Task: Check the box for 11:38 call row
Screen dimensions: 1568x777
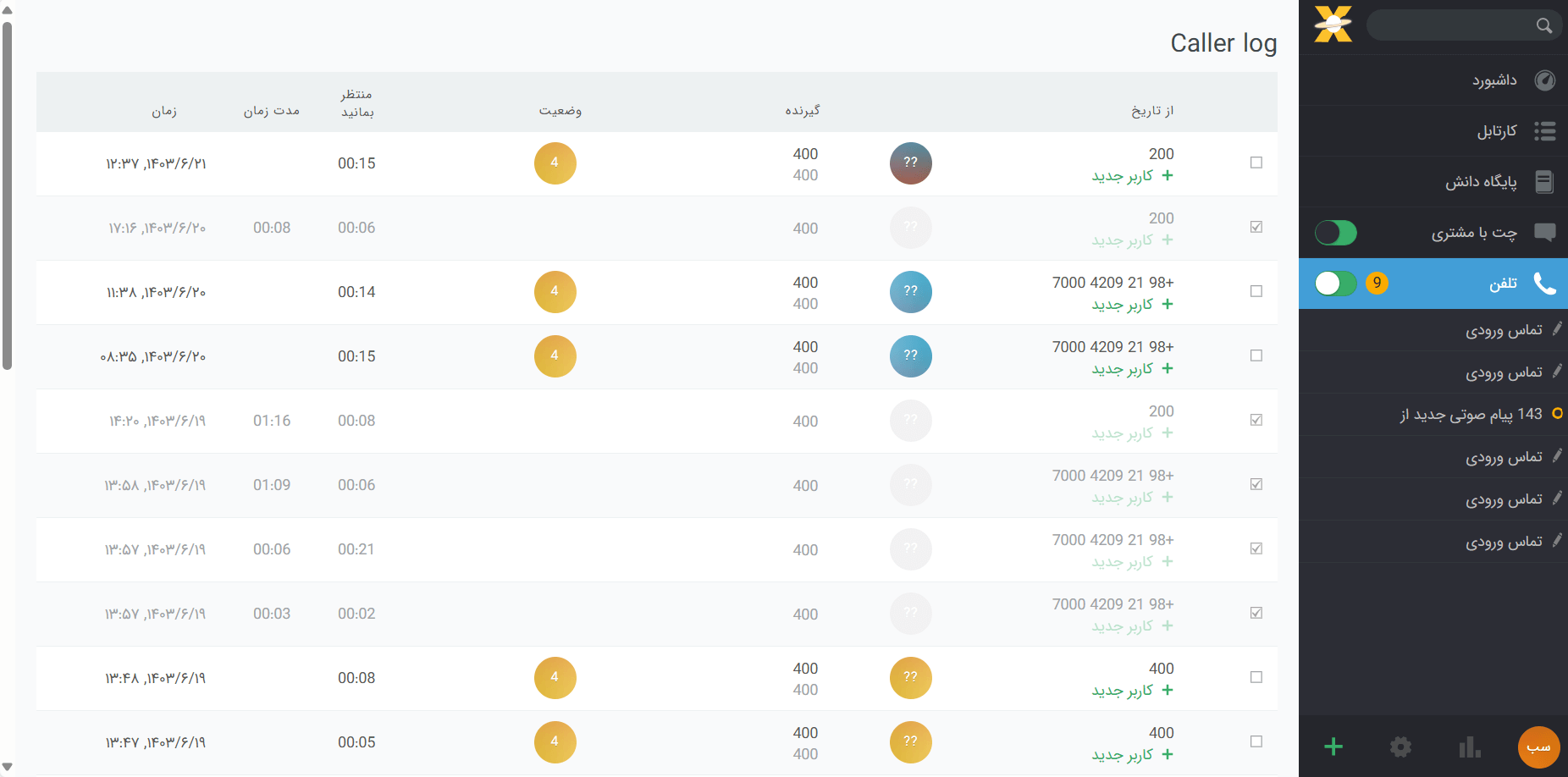Action: click(1256, 291)
